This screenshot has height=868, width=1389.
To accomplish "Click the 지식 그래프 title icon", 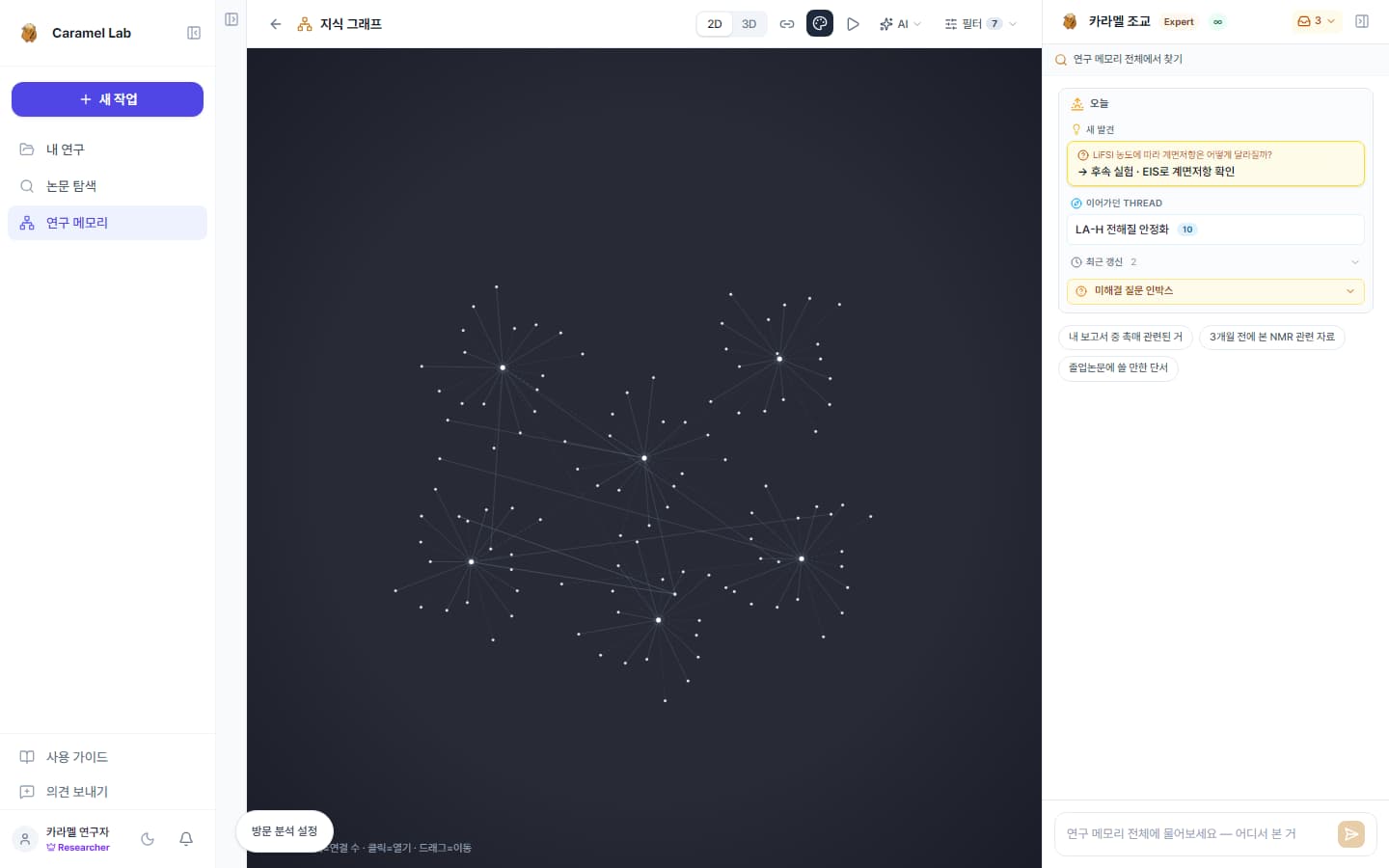I will click(x=305, y=24).
